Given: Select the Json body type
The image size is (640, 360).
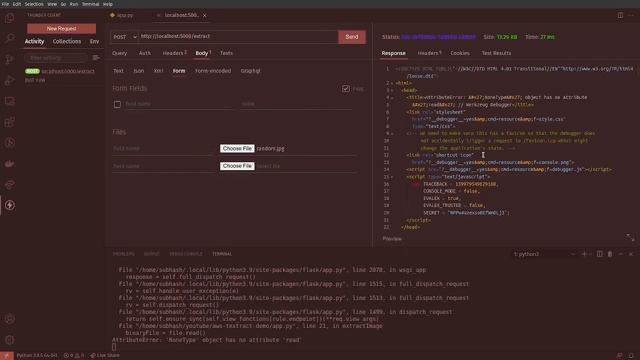Looking at the screenshot, I should 138,71.
